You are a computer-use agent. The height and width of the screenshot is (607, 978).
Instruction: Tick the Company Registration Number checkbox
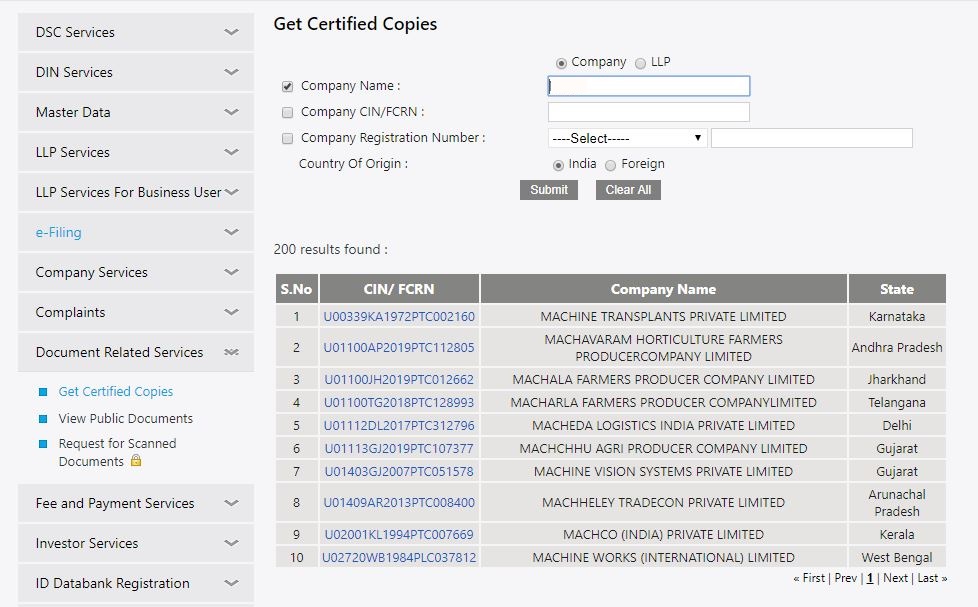point(288,139)
